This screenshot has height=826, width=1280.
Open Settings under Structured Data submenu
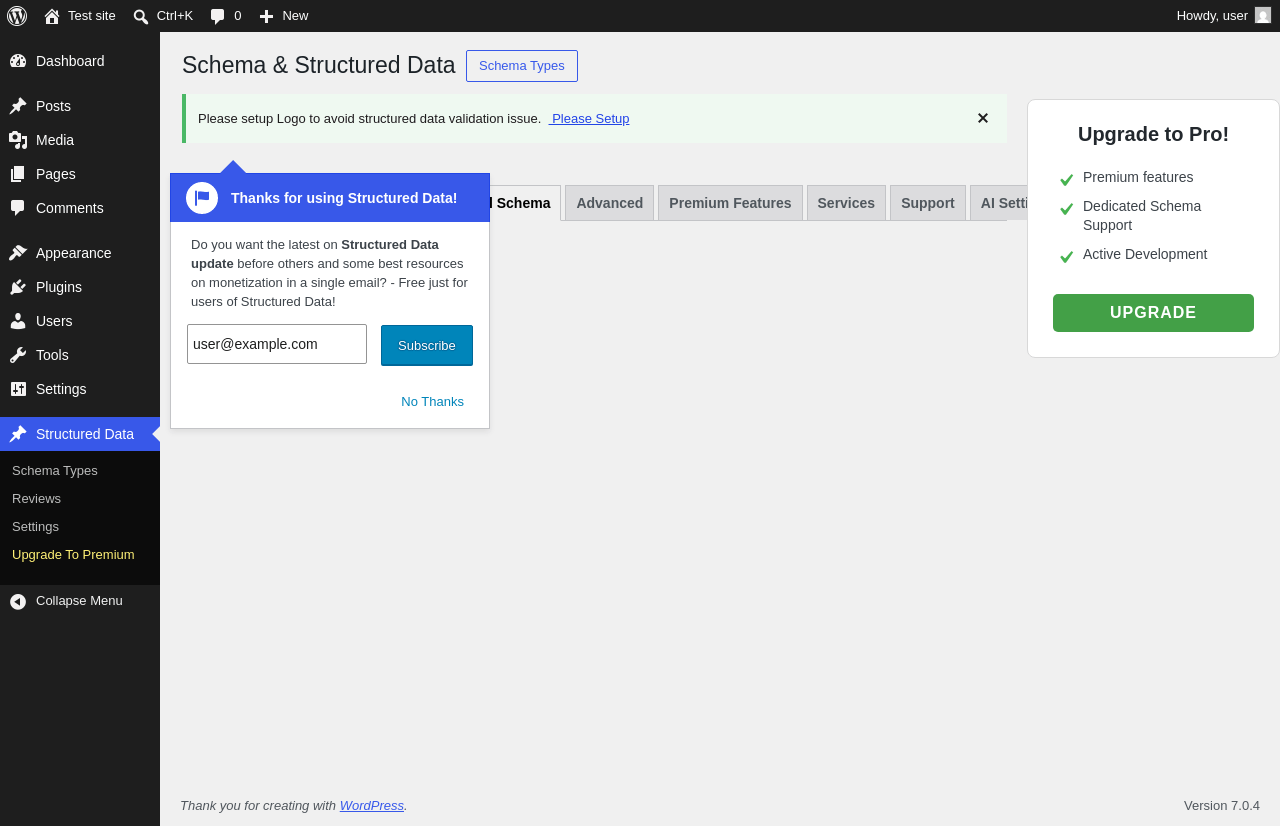[x=35, y=526]
